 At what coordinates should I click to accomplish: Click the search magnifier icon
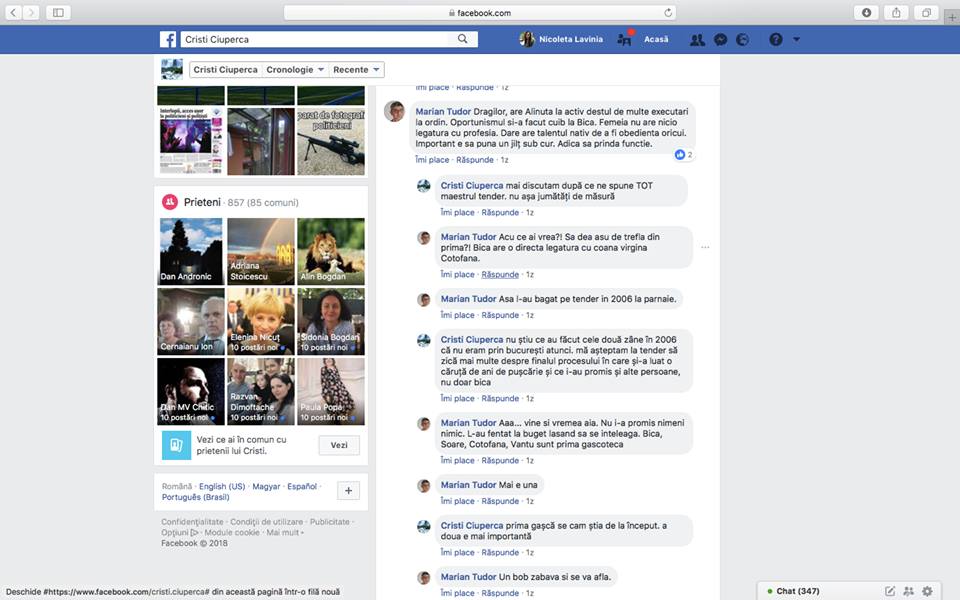pos(462,39)
